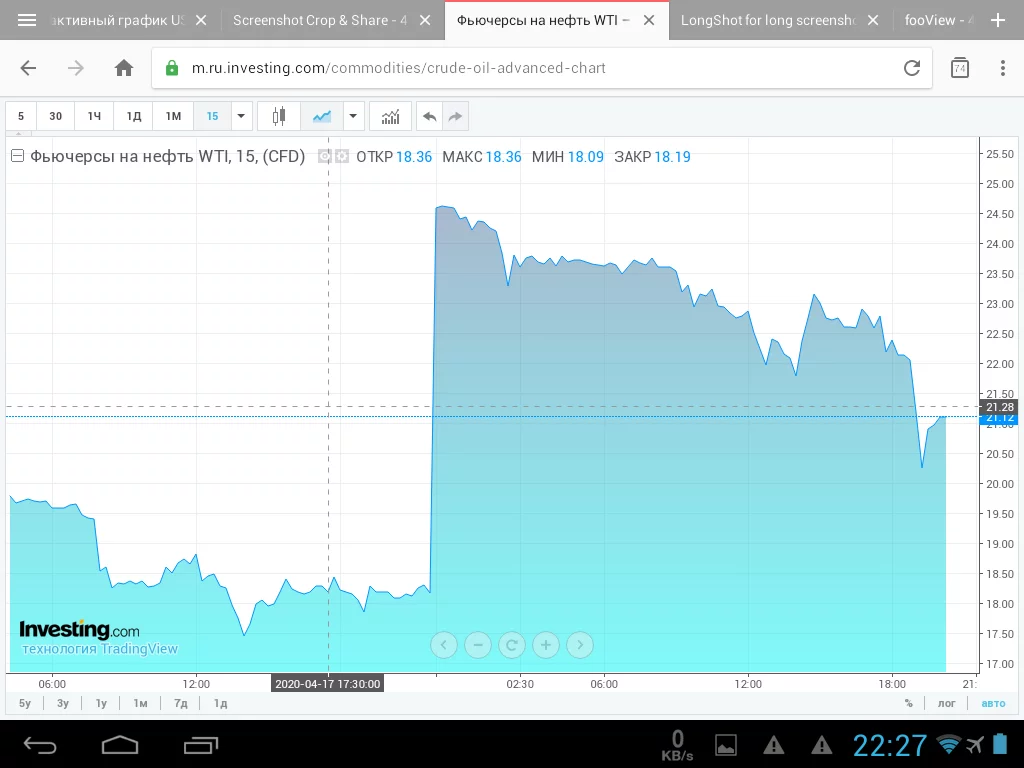Shift chart left with arrow button
The image size is (1024, 768).
pos(444,645)
